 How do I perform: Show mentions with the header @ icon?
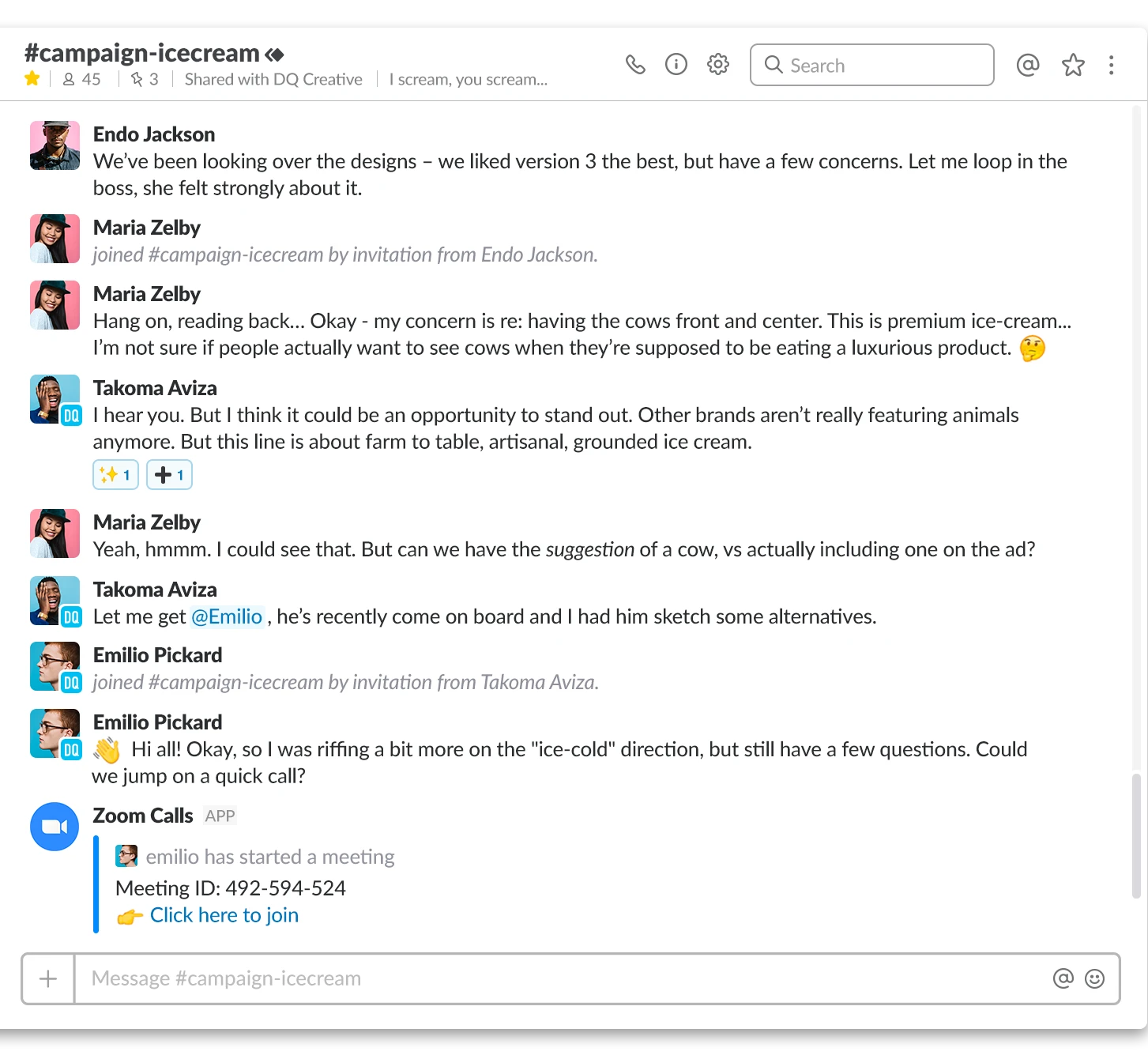tap(1028, 65)
